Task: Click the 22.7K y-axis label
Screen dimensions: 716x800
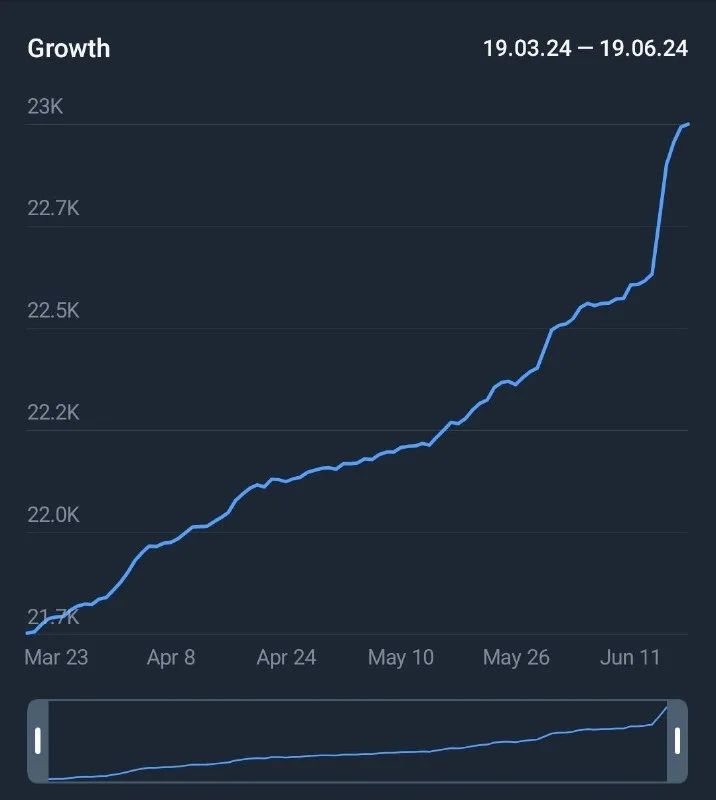Action: (x=53, y=208)
